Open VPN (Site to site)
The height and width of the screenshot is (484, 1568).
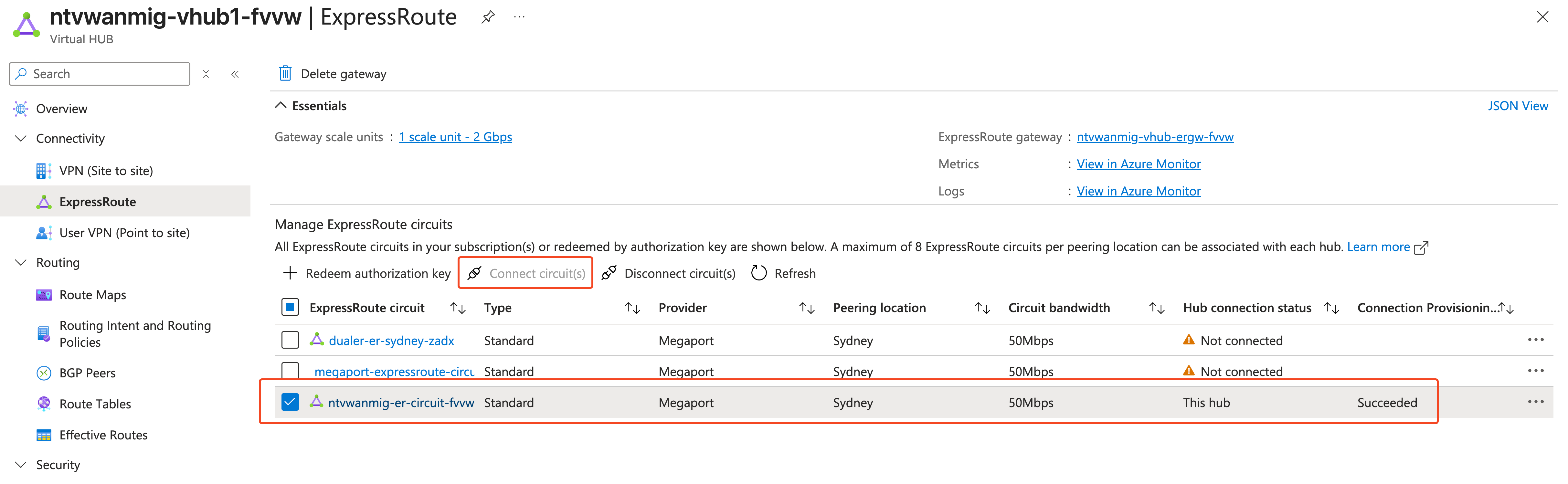point(106,171)
